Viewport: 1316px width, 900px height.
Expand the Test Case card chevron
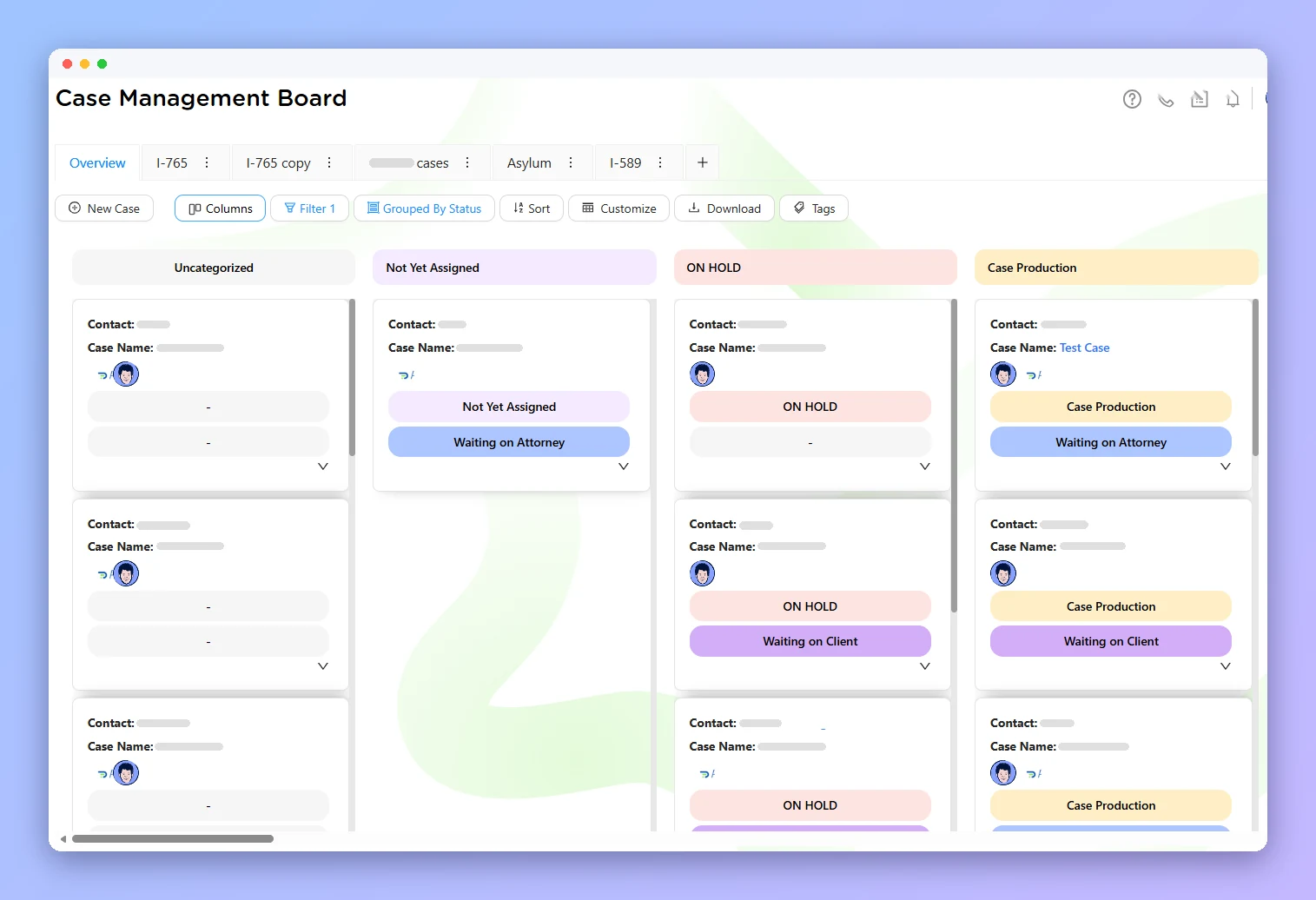(x=1226, y=467)
